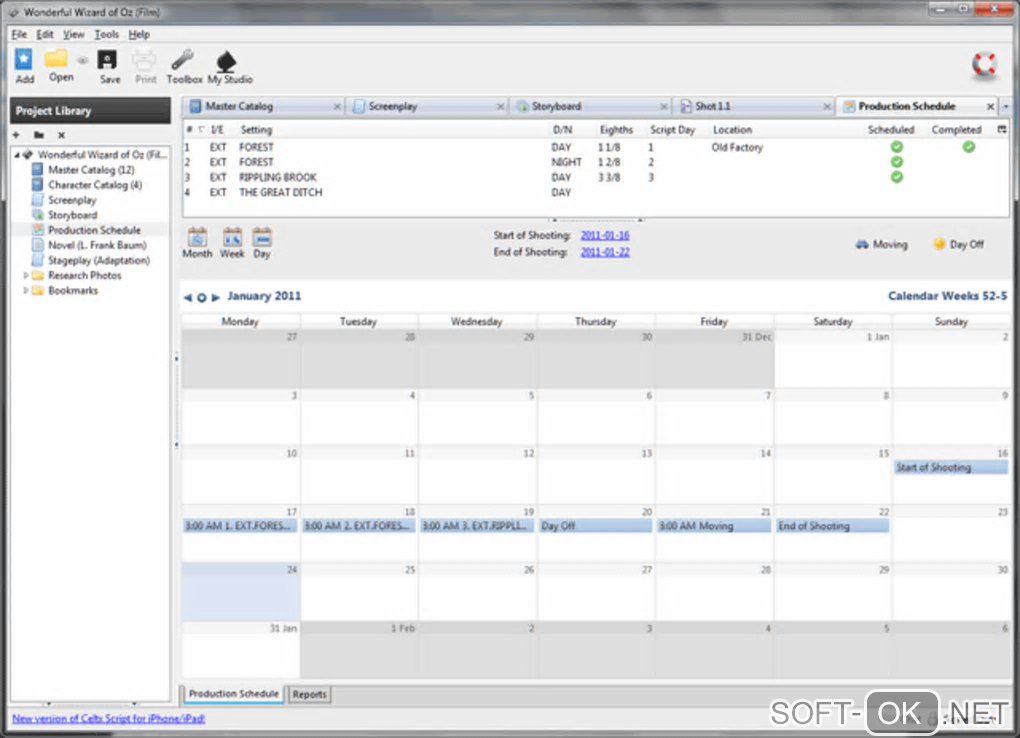Viewport: 1020px width, 738px height.
Task: Toggle Scheduled check for RIPPLING BROOK scene
Action: click(896, 177)
